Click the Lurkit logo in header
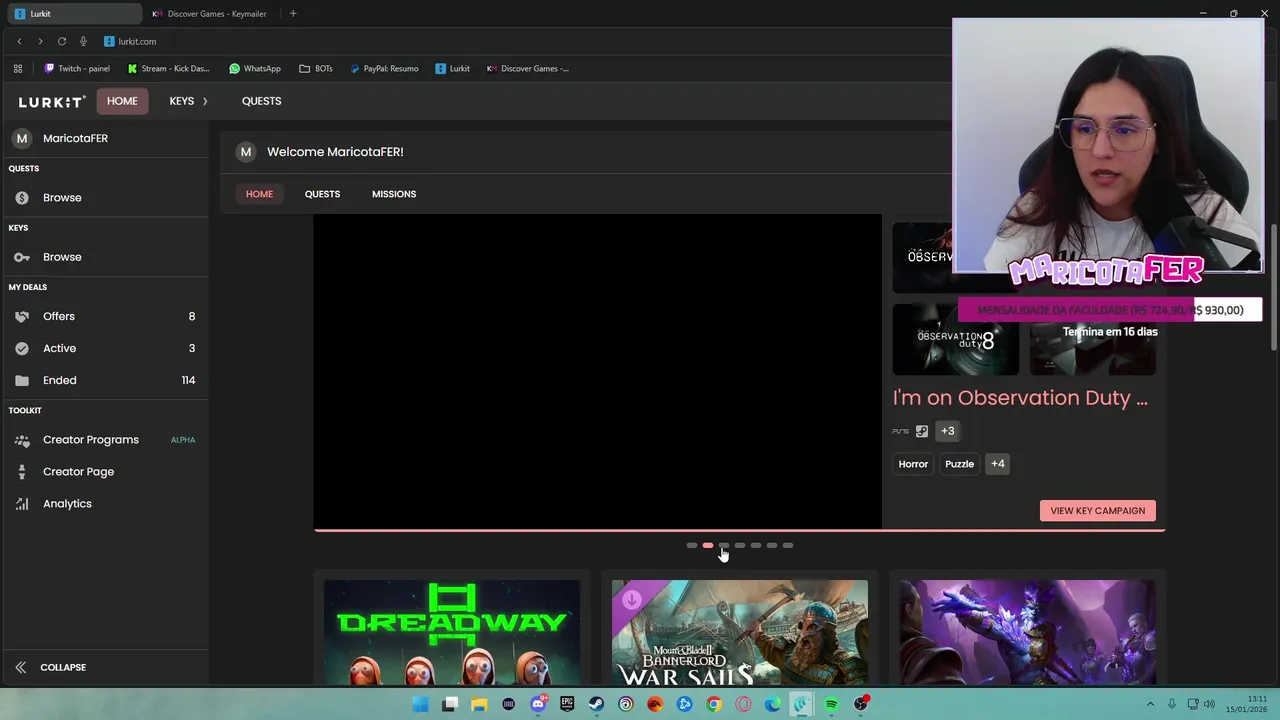 pyautogui.click(x=52, y=101)
